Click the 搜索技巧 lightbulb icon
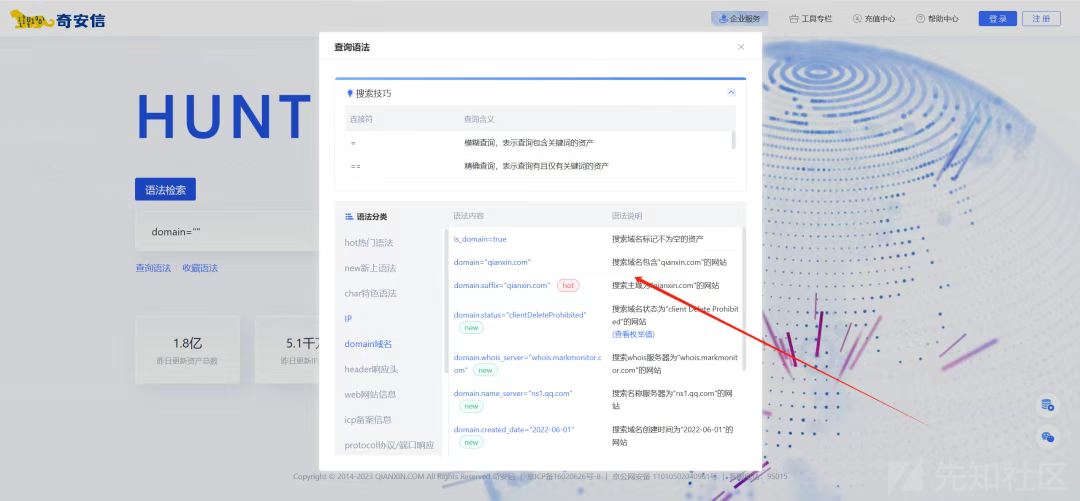Screen dimensions: 1080x501 [350, 93]
